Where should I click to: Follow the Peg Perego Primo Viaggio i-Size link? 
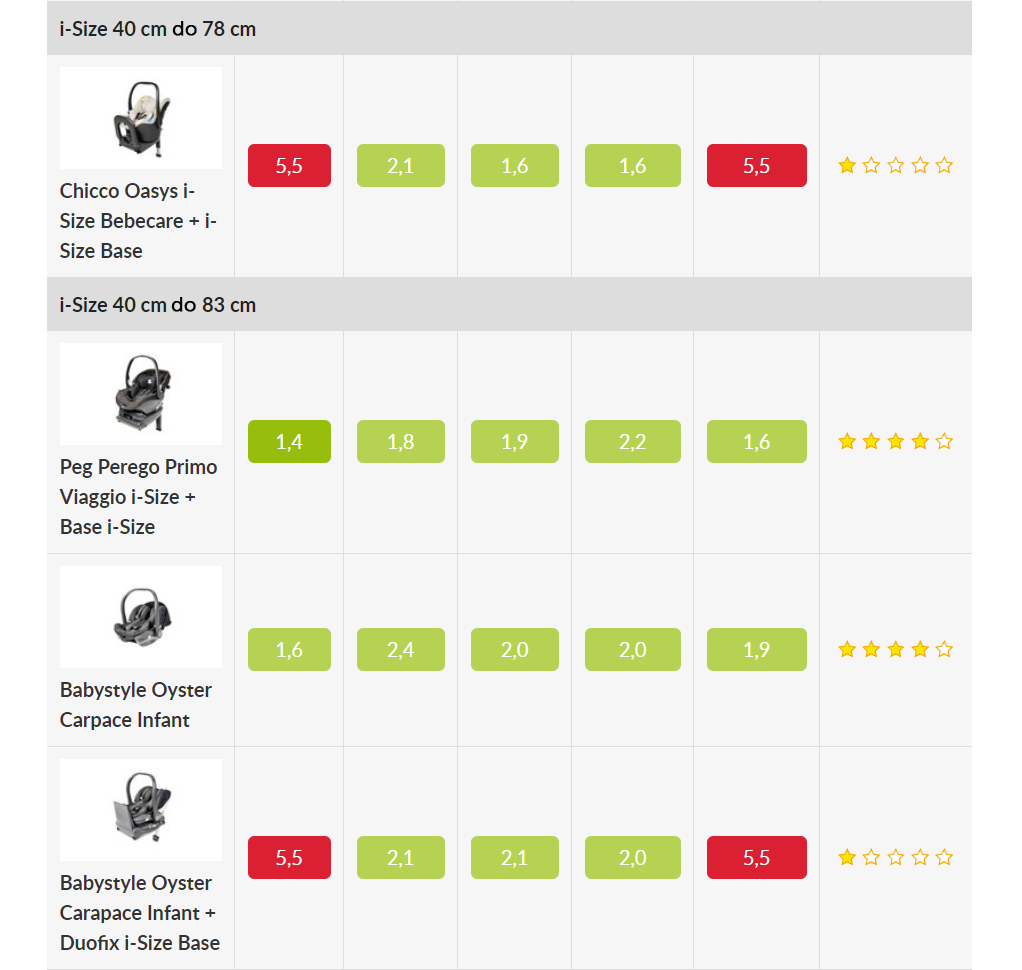point(138,497)
